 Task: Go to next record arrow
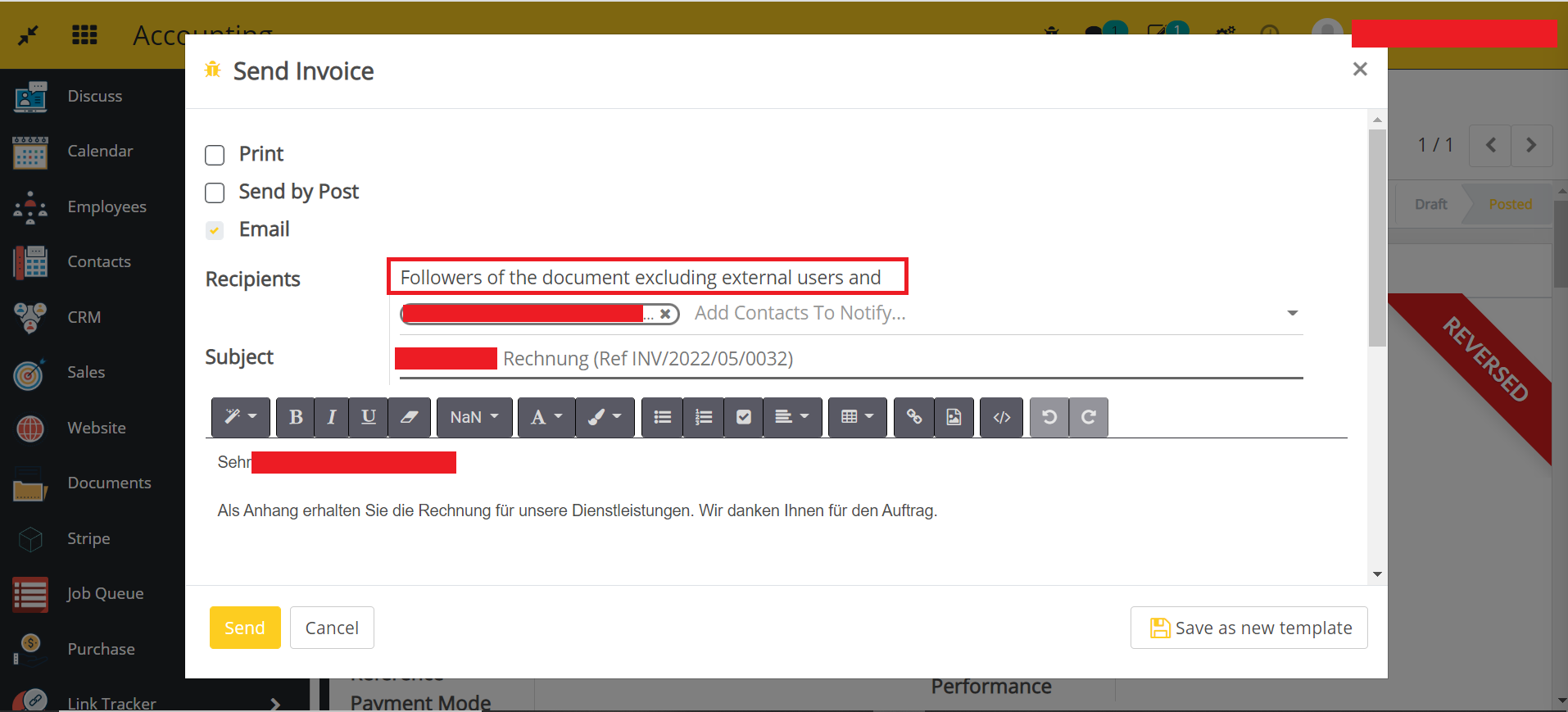coord(1532,145)
